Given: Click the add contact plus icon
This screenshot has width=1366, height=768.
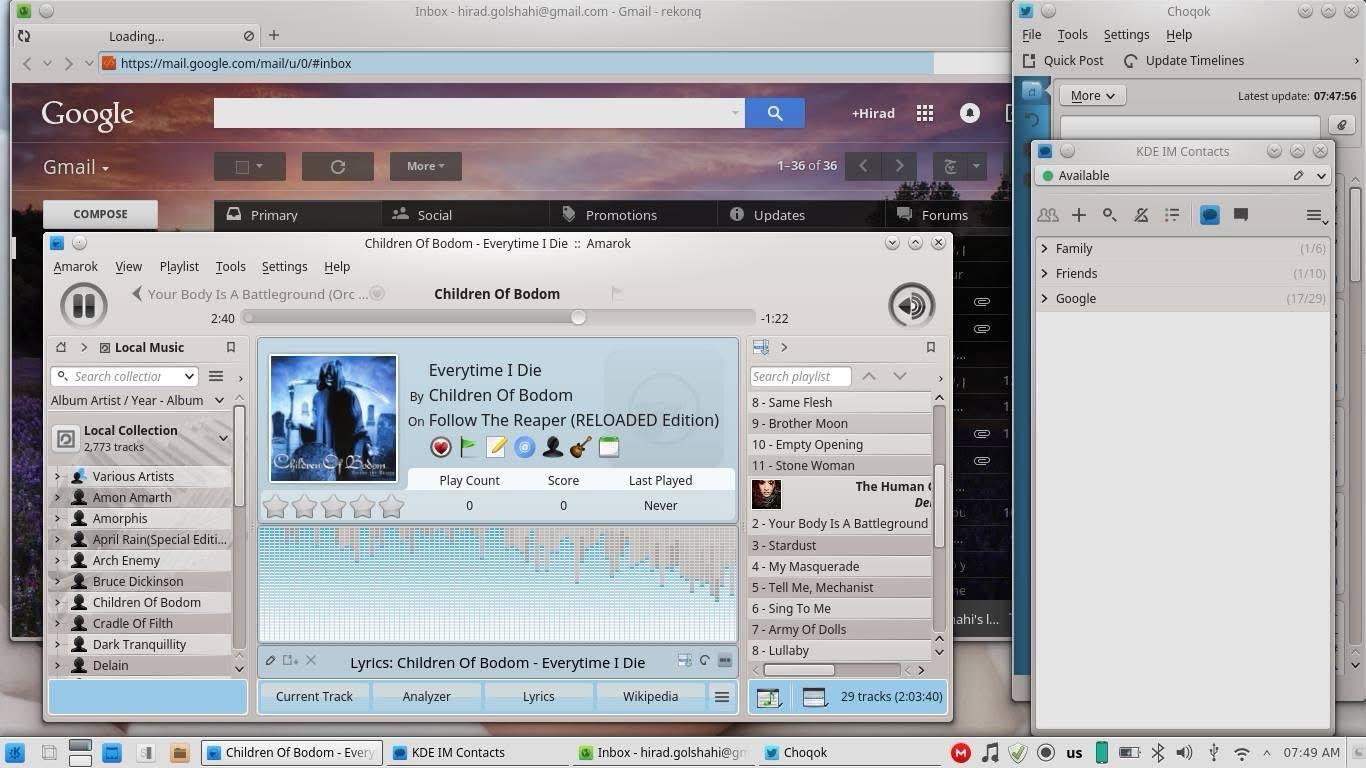Looking at the screenshot, I should pyautogui.click(x=1079, y=215).
